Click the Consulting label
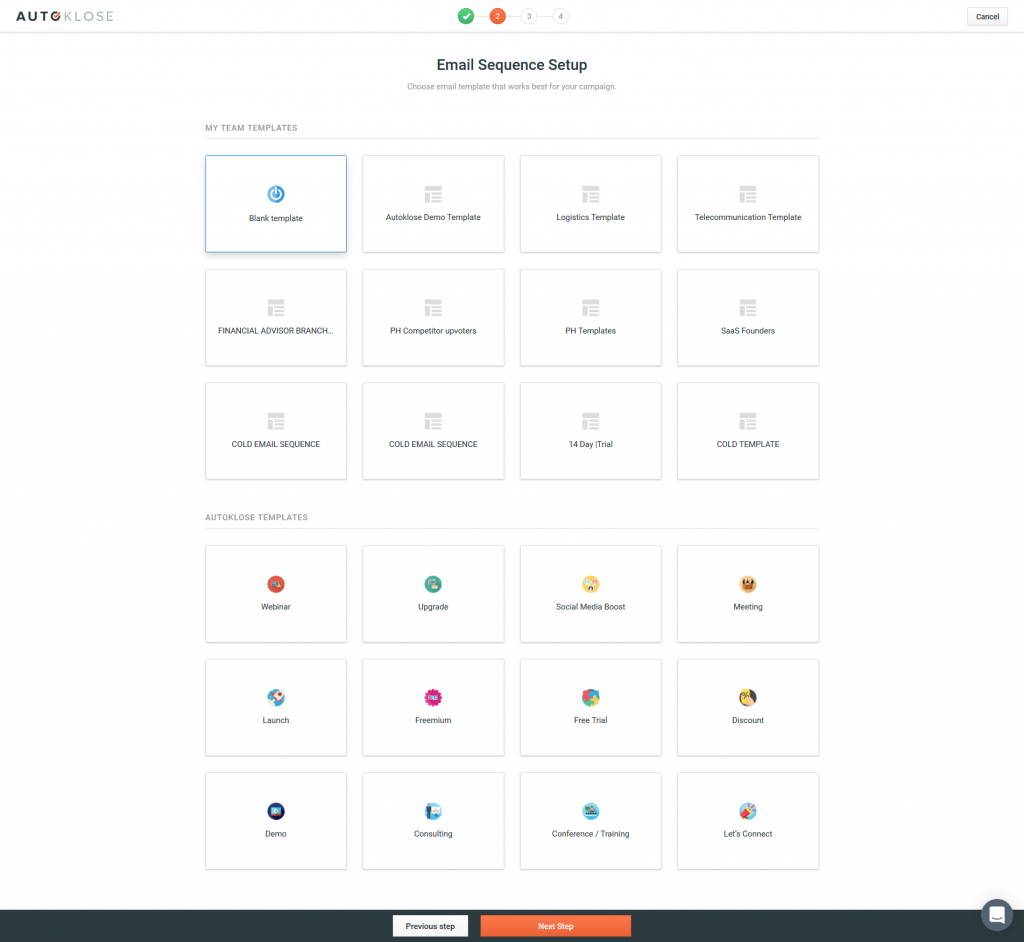The image size is (1024, 942). [x=433, y=834]
